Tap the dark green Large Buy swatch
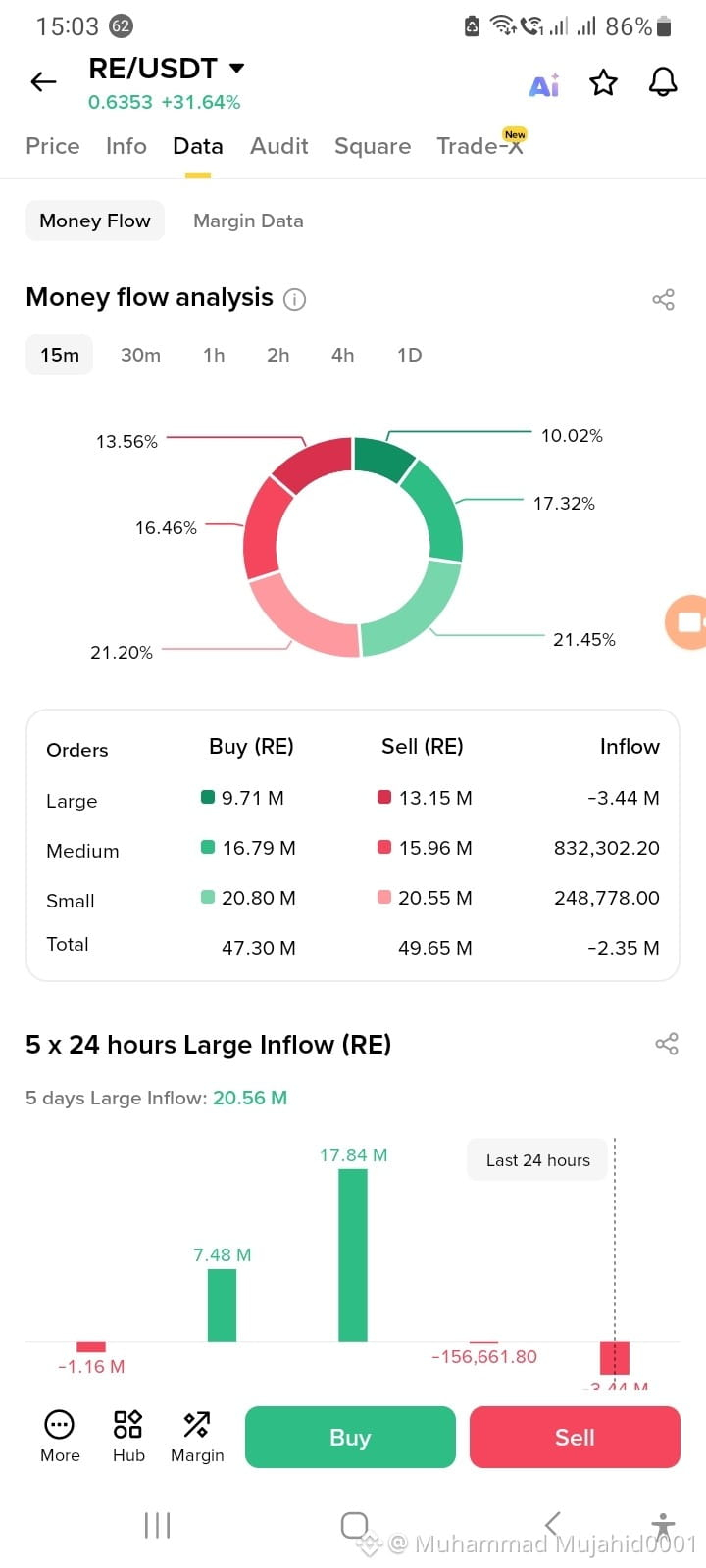This screenshot has height=1568, width=706. (x=208, y=797)
